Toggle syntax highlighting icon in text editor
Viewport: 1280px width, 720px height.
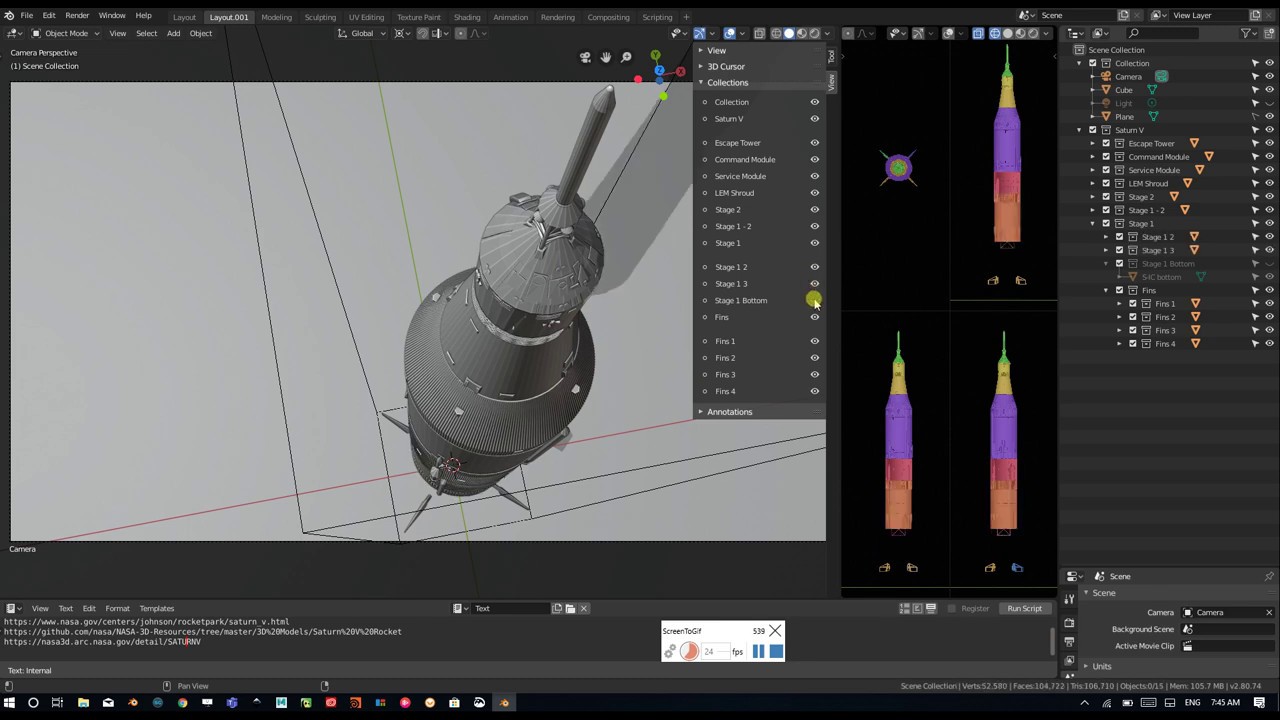[931, 608]
